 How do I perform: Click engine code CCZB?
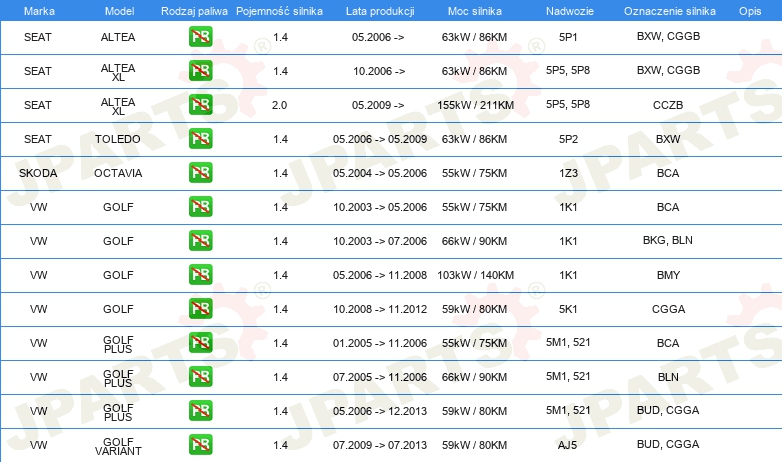click(668, 105)
